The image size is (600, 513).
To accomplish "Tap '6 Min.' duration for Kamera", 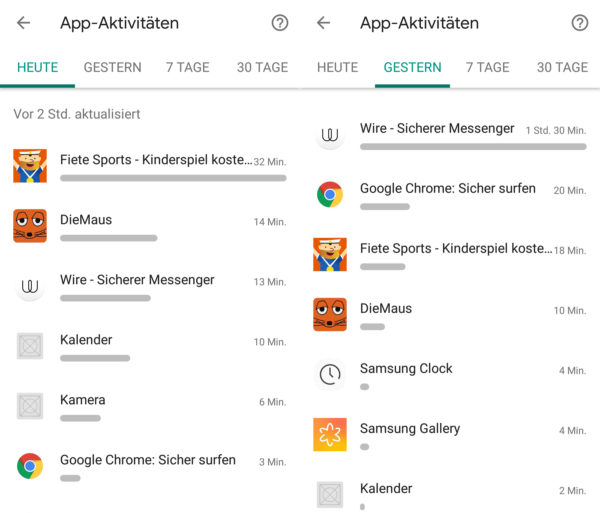I will [x=272, y=402].
